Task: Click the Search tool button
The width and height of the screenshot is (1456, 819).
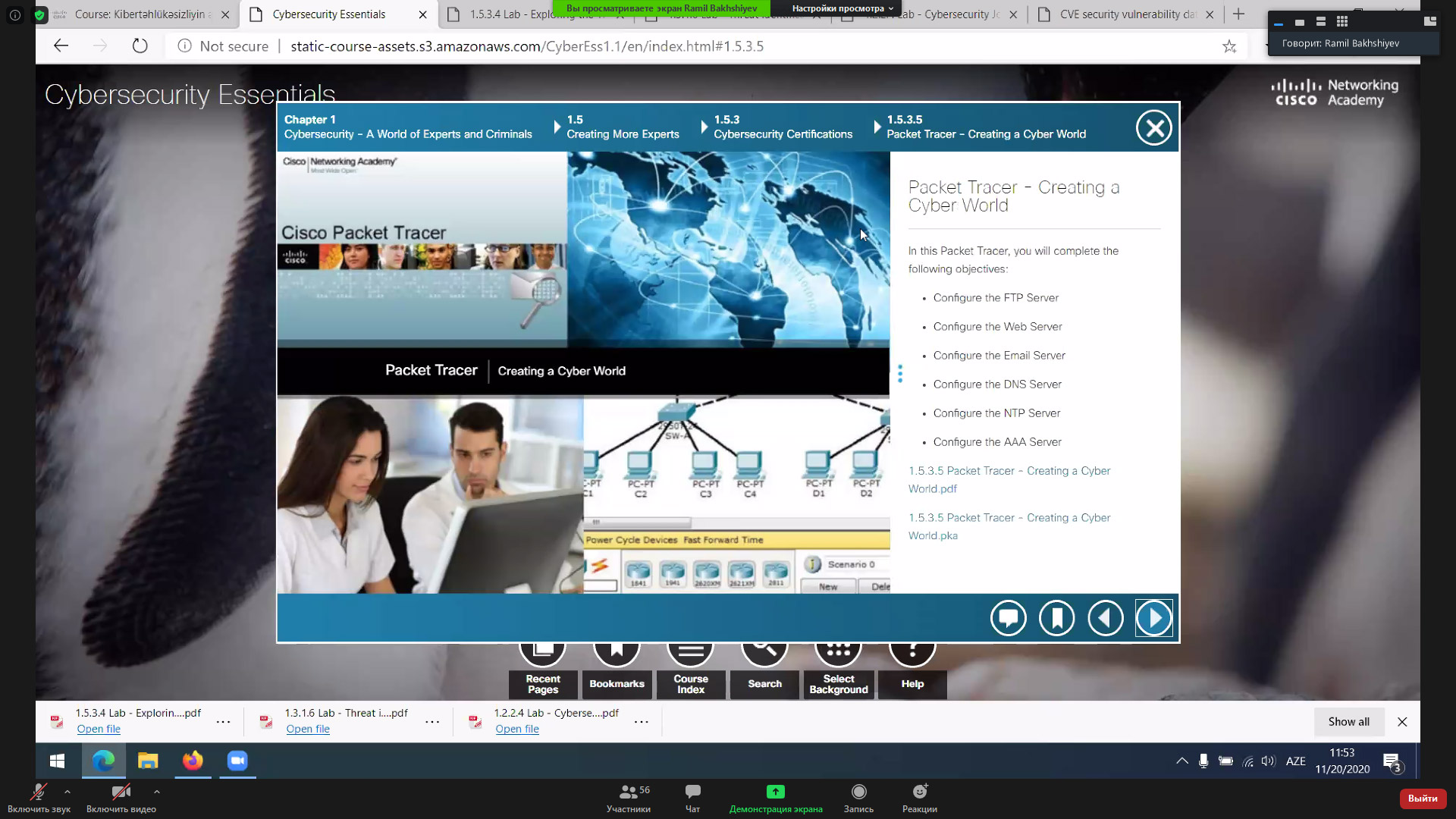Action: 764,683
